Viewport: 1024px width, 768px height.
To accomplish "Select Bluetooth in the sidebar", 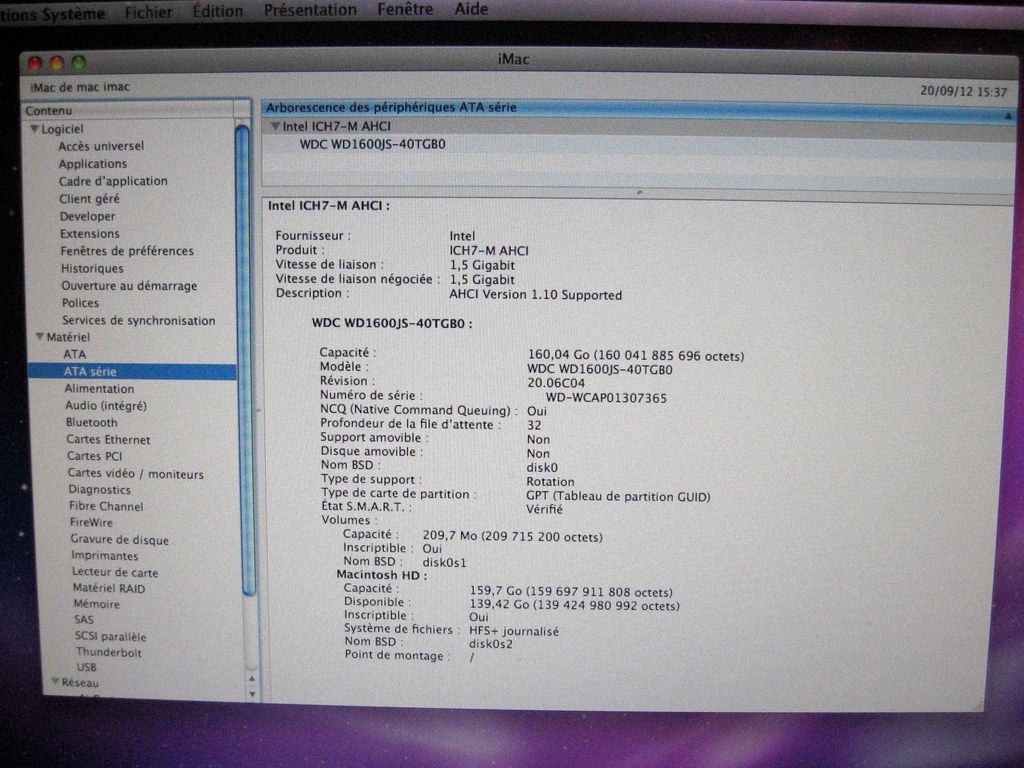I will [x=91, y=423].
